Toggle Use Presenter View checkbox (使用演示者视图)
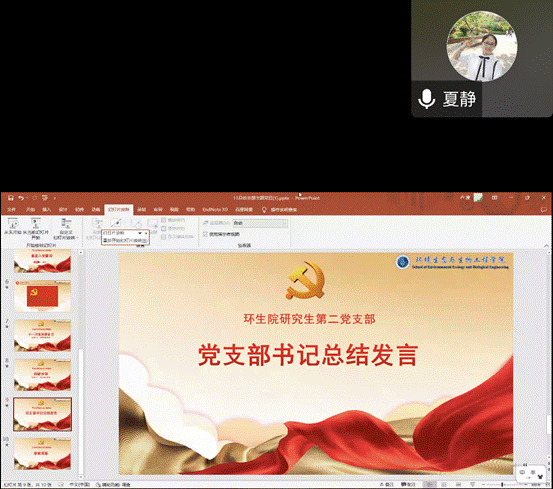Screen dimensions: 553x489 (x=205, y=234)
